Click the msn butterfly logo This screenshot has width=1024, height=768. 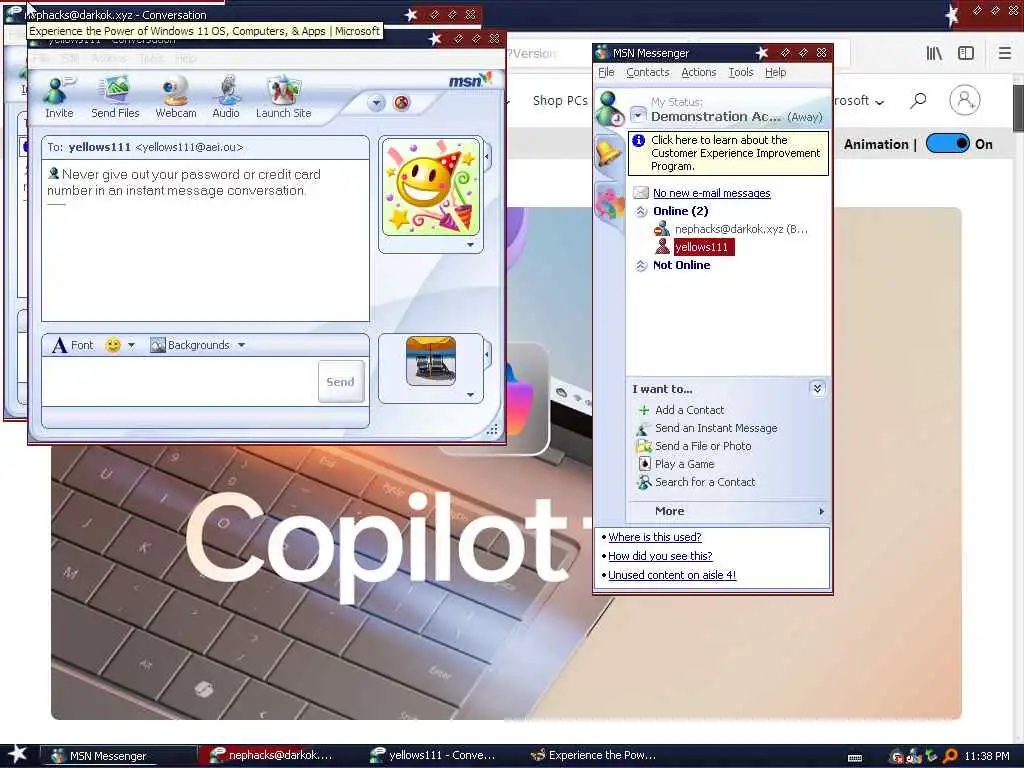(470, 80)
